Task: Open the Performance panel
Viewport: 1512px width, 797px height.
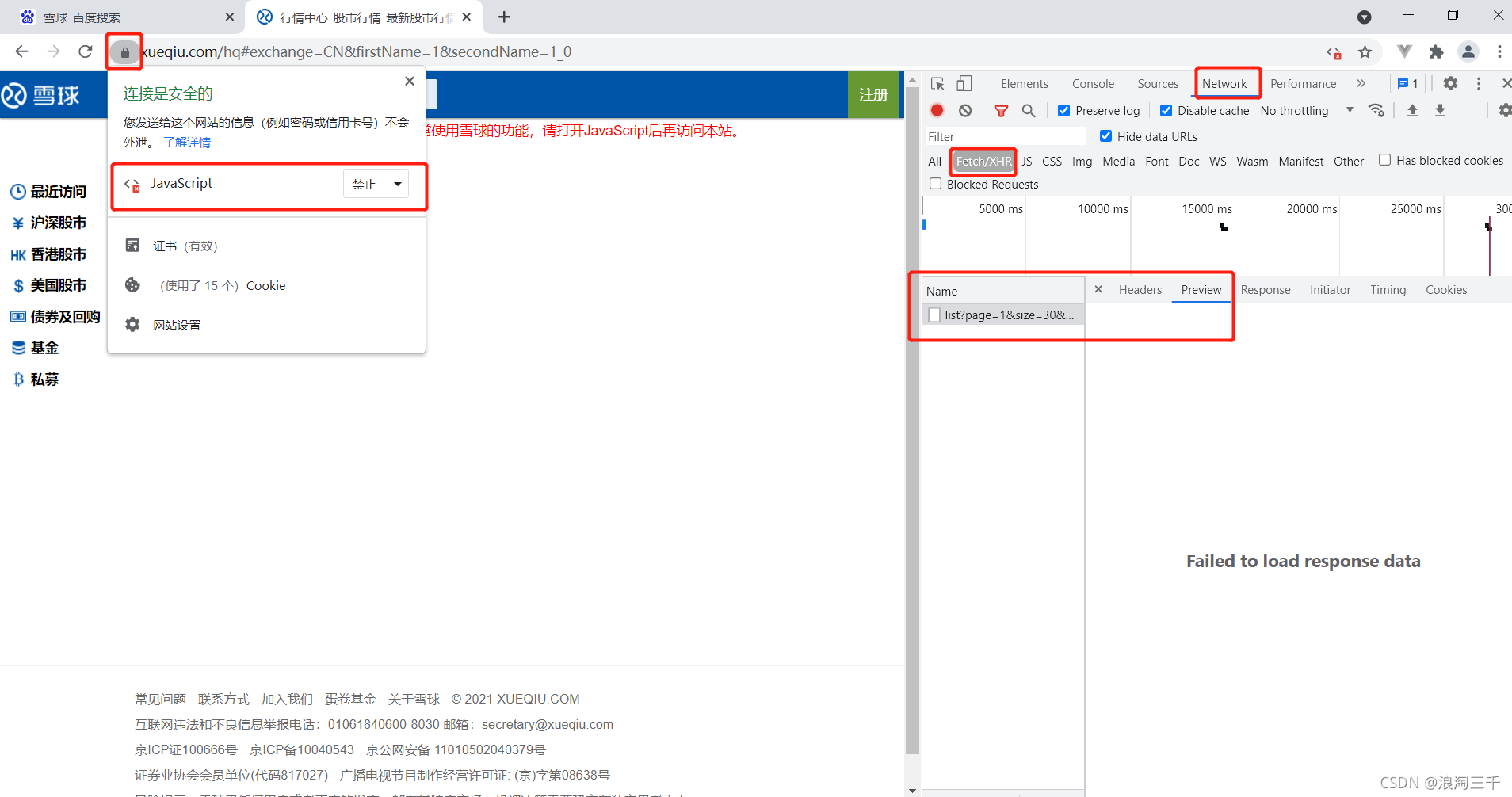Action: 1303,83
